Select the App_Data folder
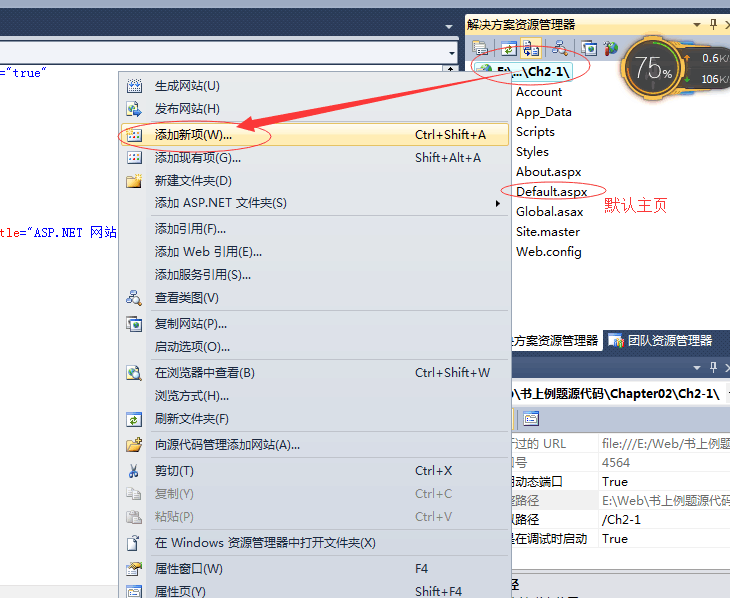Screen dimensions: 730x598 pyautogui.click(x=543, y=112)
